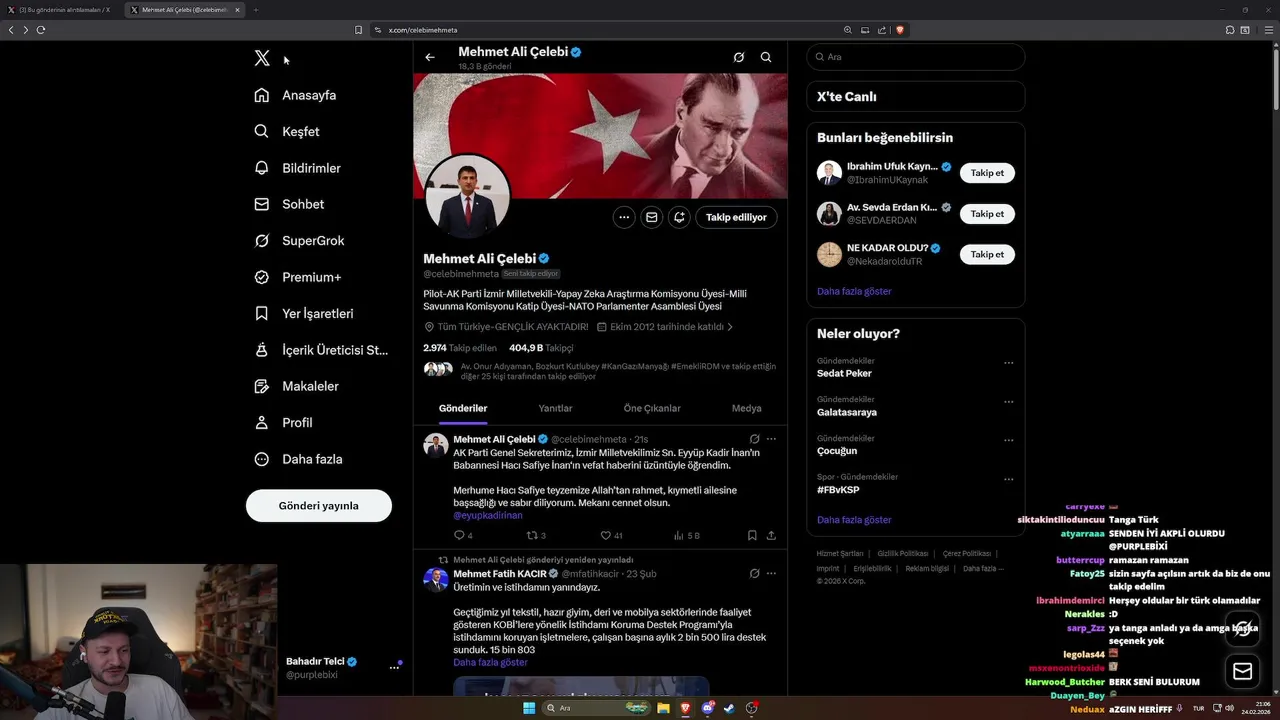Image resolution: width=1280 pixels, height=720 pixels.
Task: Open Sedat Peker trend options
Action: [1008, 363]
